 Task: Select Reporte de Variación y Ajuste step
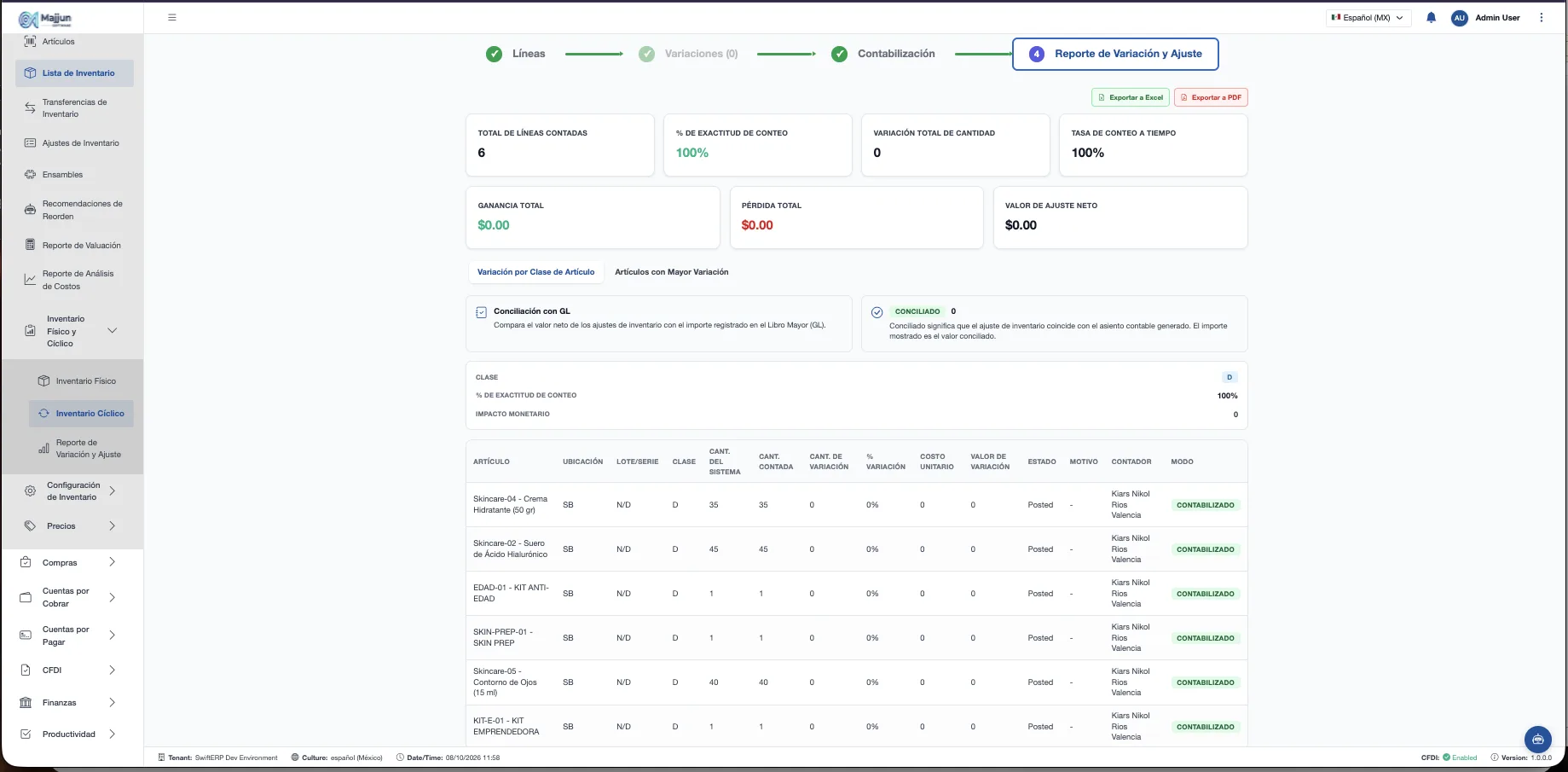(1115, 54)
